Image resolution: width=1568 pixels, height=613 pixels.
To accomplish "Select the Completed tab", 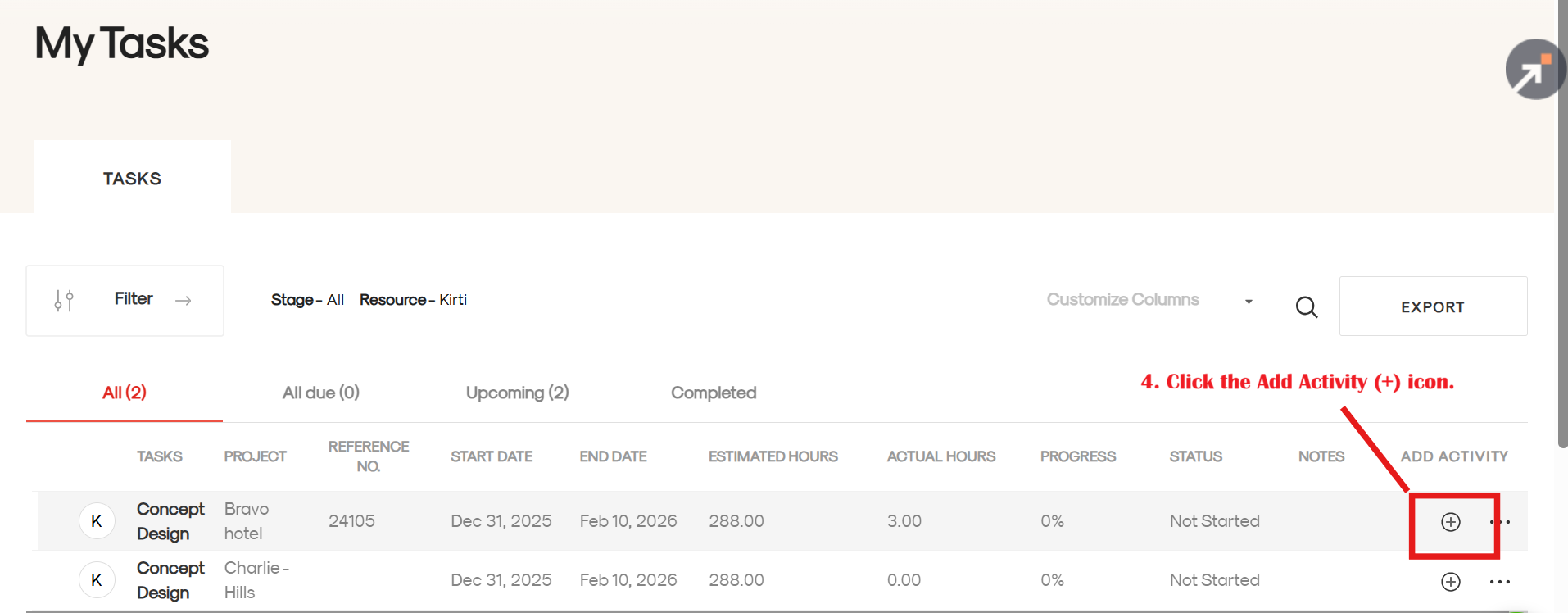I will (x=713, y=393).
